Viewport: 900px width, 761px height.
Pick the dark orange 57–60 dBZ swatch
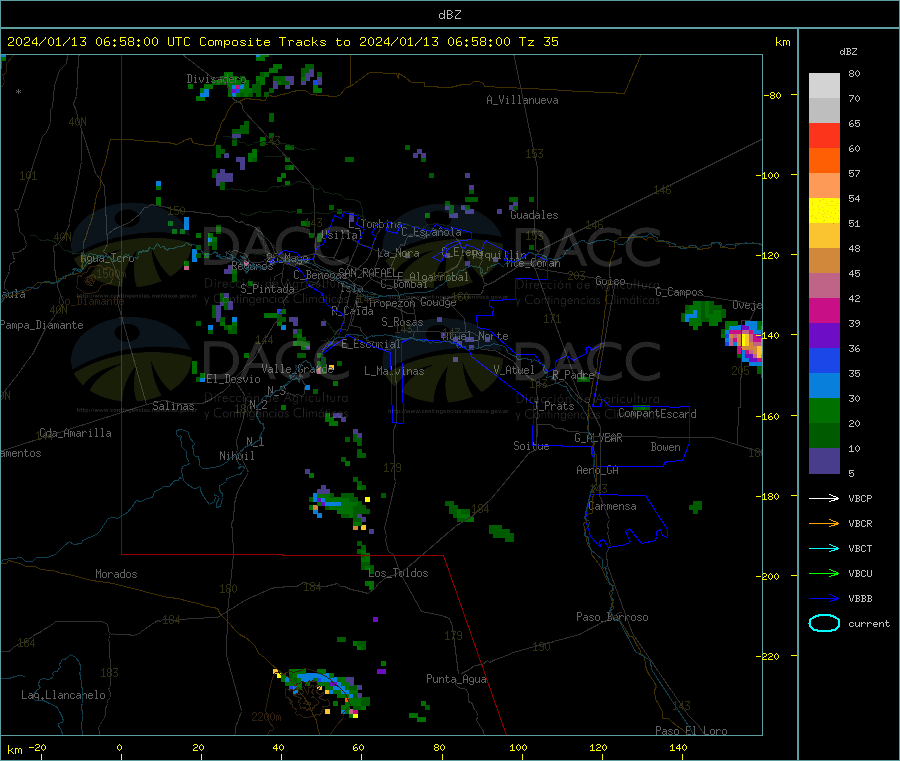tap(824, 161)
